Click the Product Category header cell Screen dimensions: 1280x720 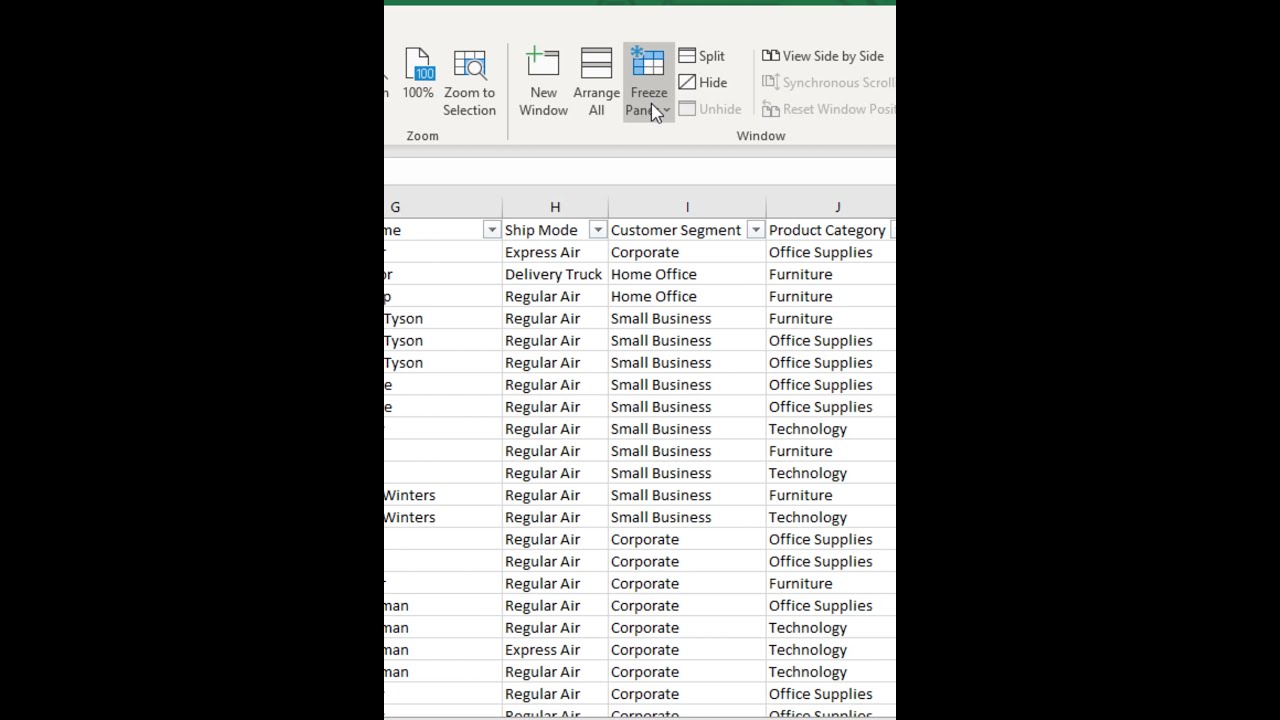point(831,230)
